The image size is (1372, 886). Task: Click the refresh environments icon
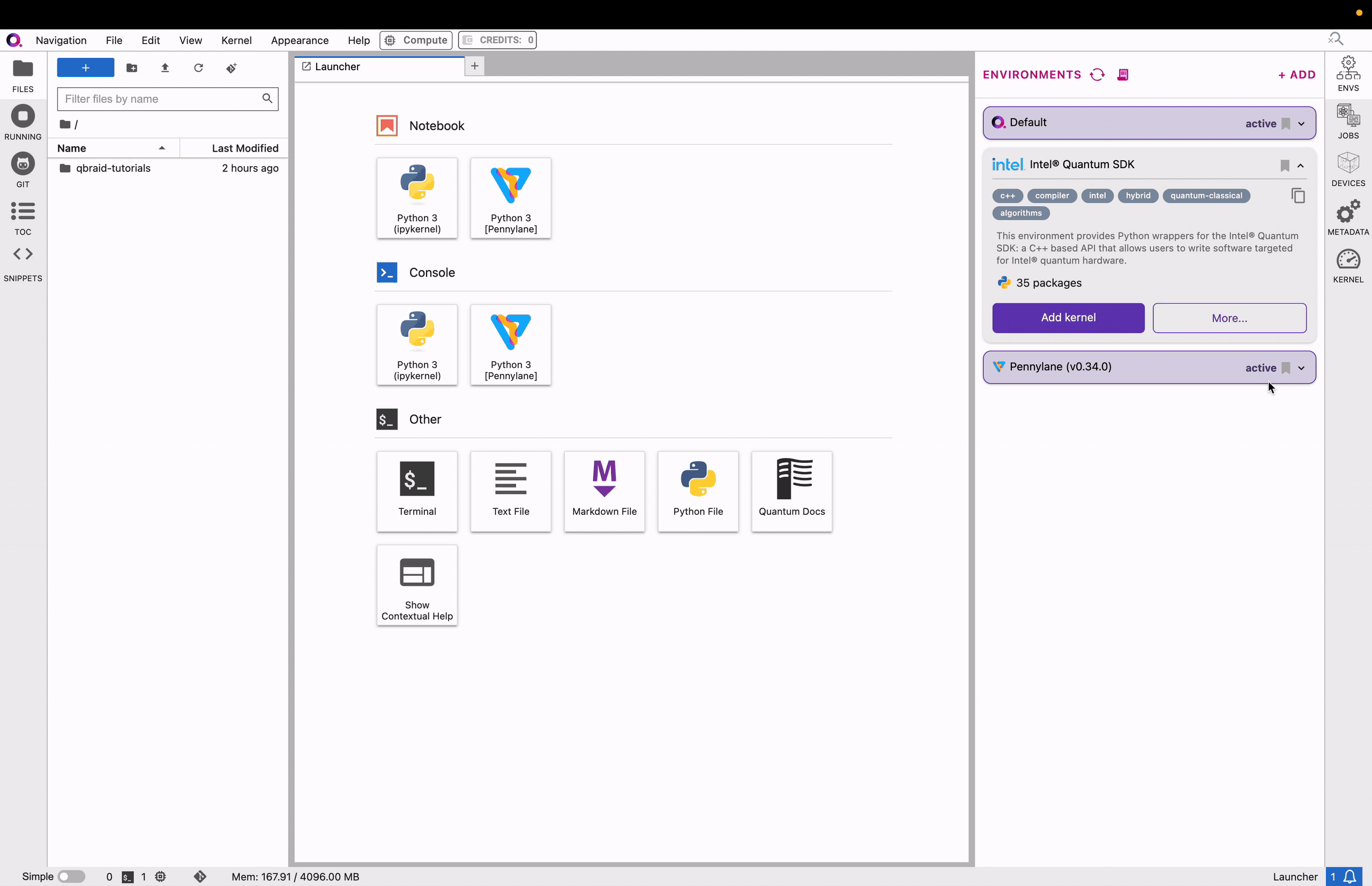tap(1098, 75)
